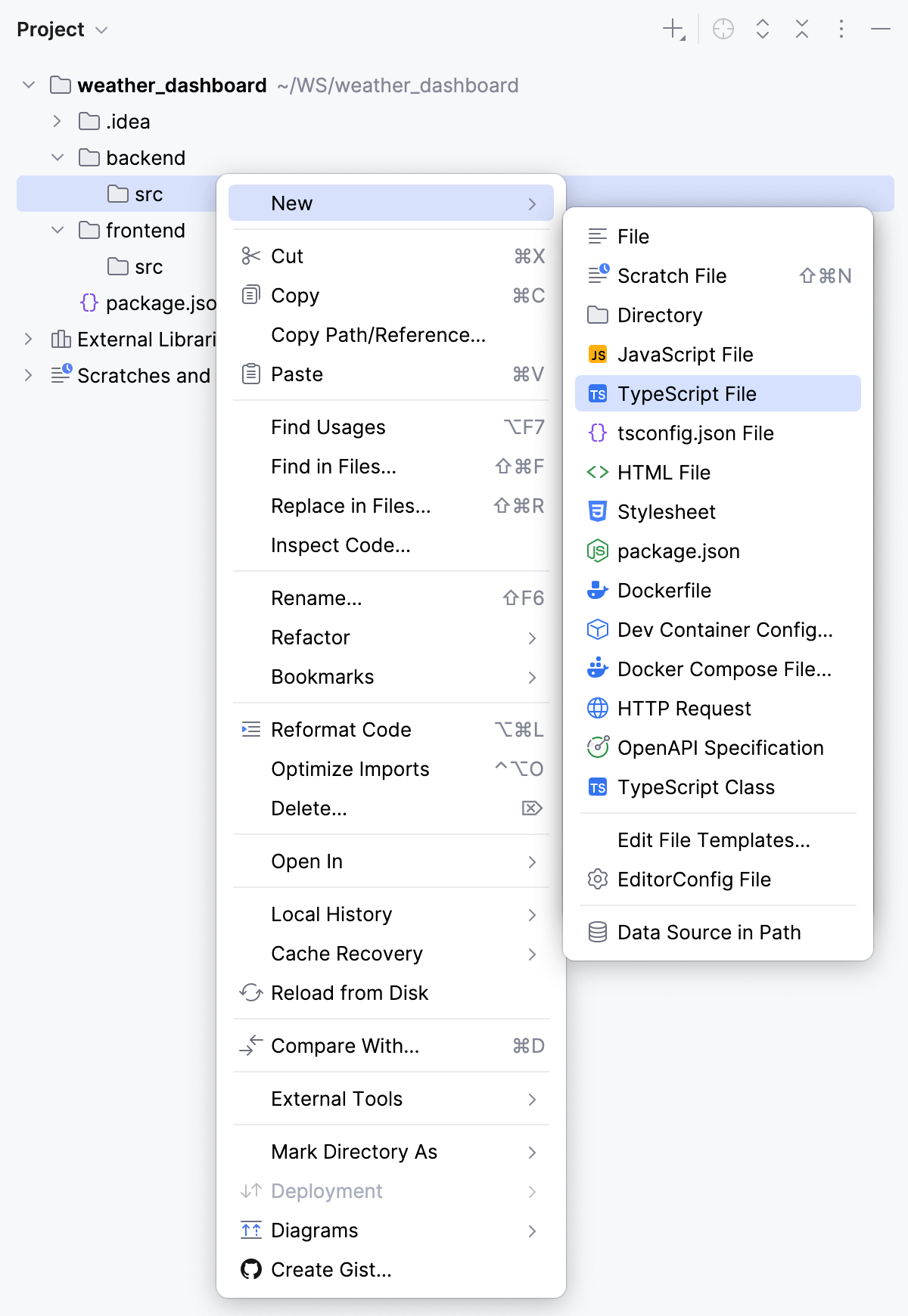The image size is (908, 1316).
Task: Select package.json file in project tree
Action: (x=148, y=303)
